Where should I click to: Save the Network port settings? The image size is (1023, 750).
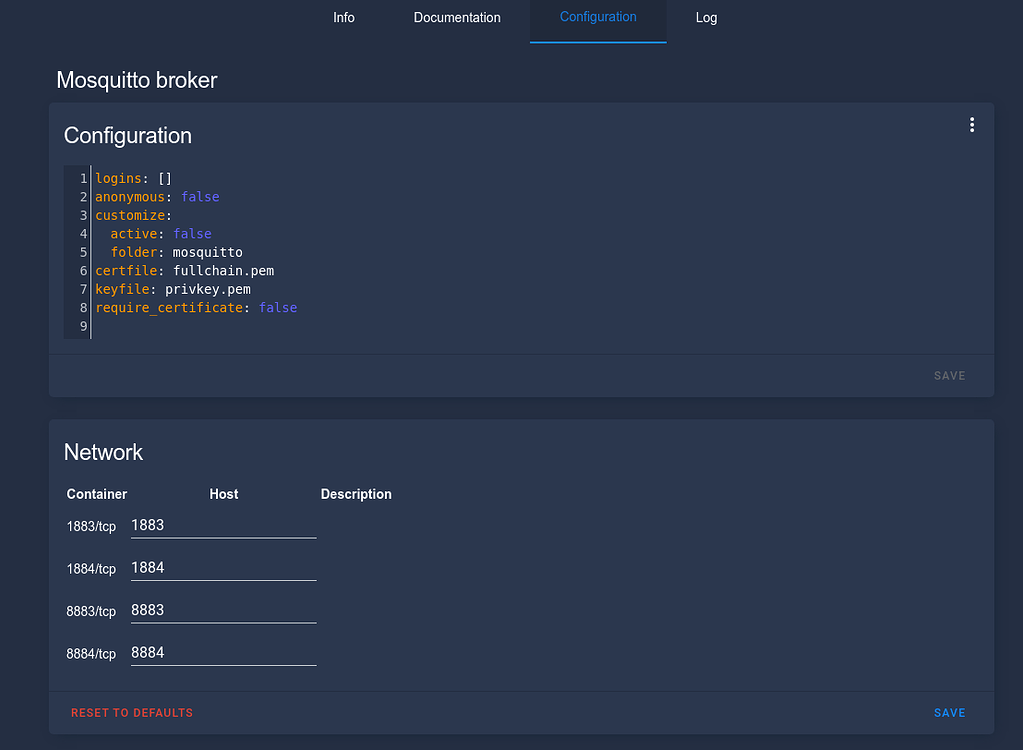point(949,713)
